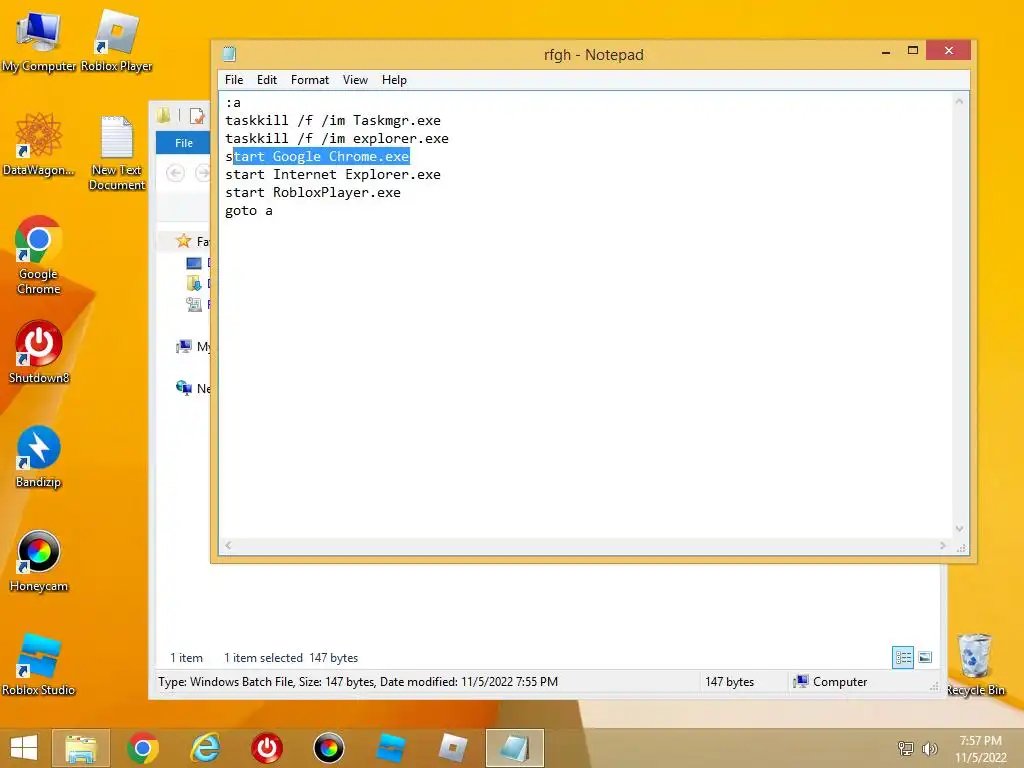1024x768 pixels.
Task: Click Roblox Player taskbar icon
Action: [x=453, y=748]
